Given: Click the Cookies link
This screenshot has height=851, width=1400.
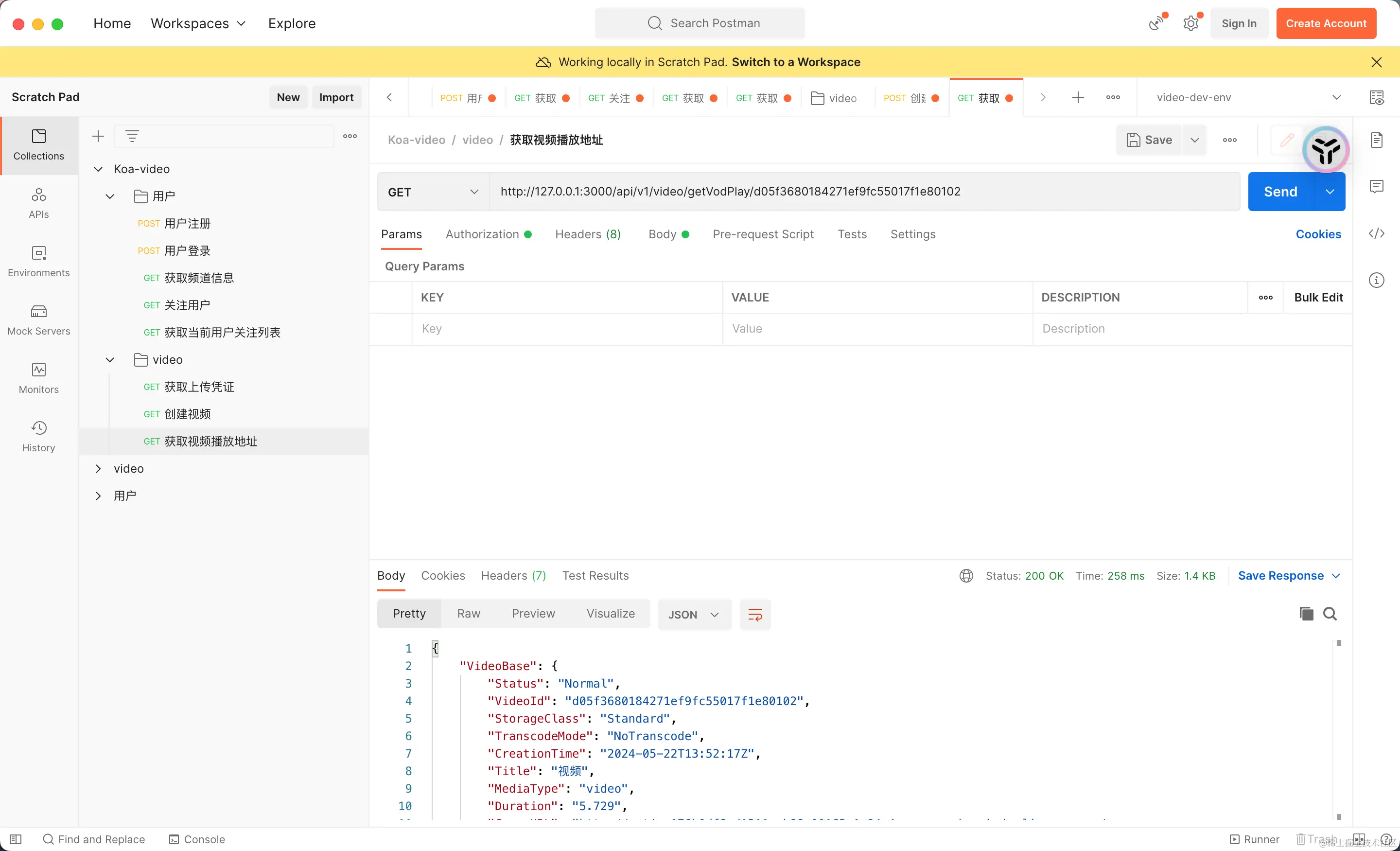Looking at the screenshot, I should click(1318, 234).
